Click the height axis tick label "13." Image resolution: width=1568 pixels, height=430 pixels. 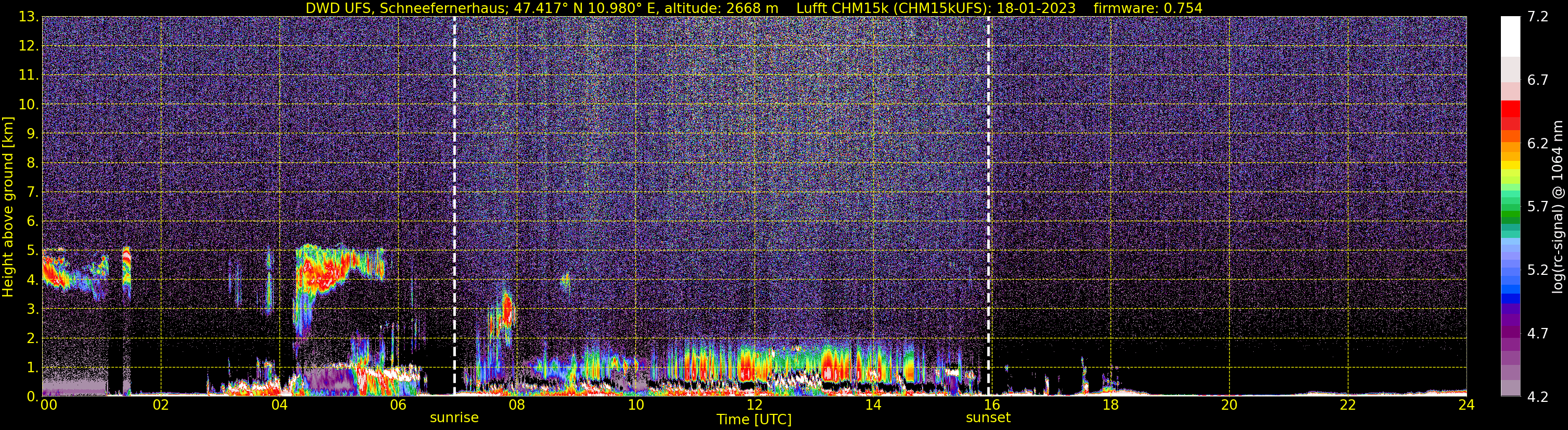point(29,17)
